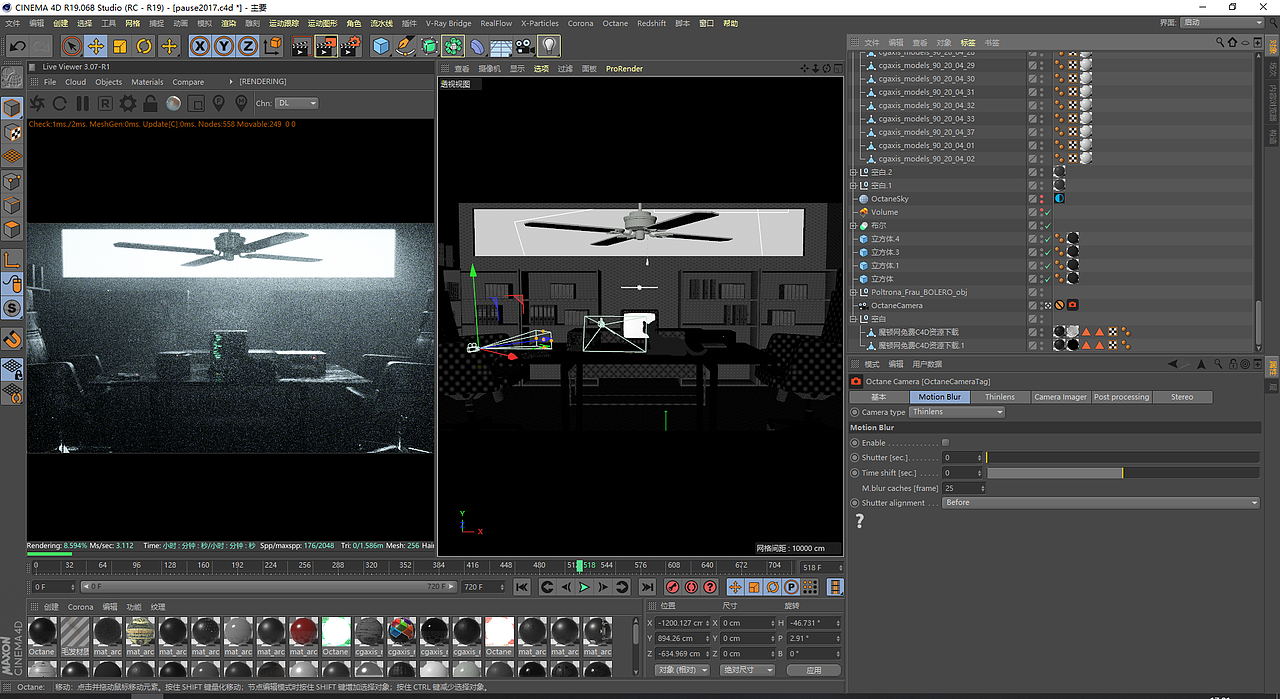This screenshot has width=1280, height=699.
Task: Select the OctaneSky object
Action: [889, 199]
